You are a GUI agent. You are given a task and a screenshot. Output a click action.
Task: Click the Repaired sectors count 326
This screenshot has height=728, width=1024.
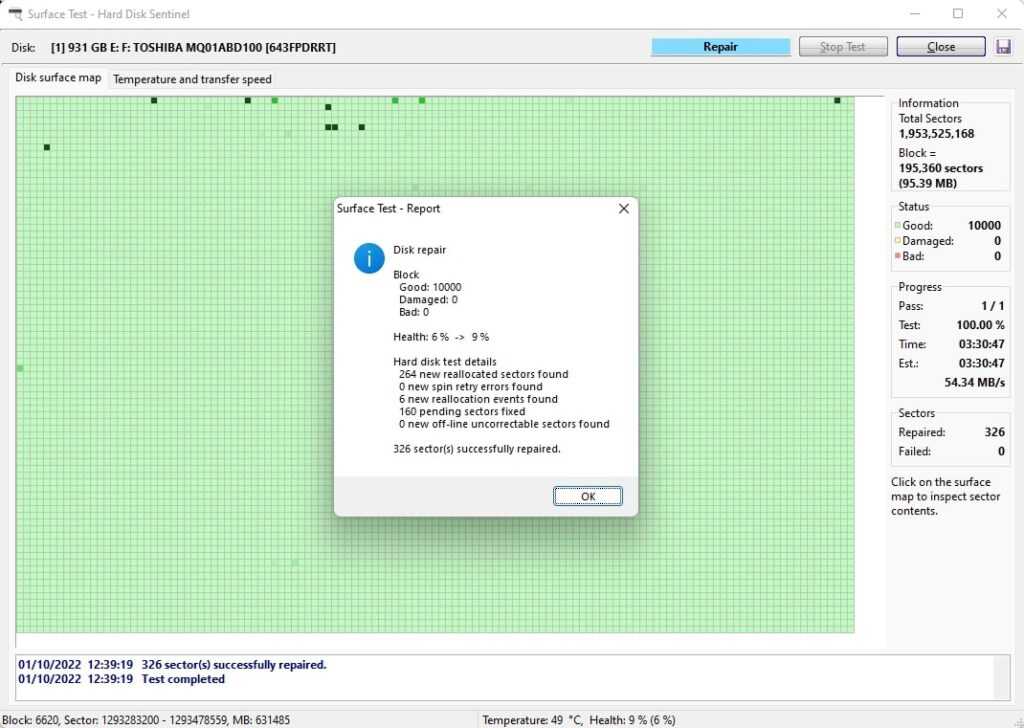pyautogui.click(x=995, y=432)
